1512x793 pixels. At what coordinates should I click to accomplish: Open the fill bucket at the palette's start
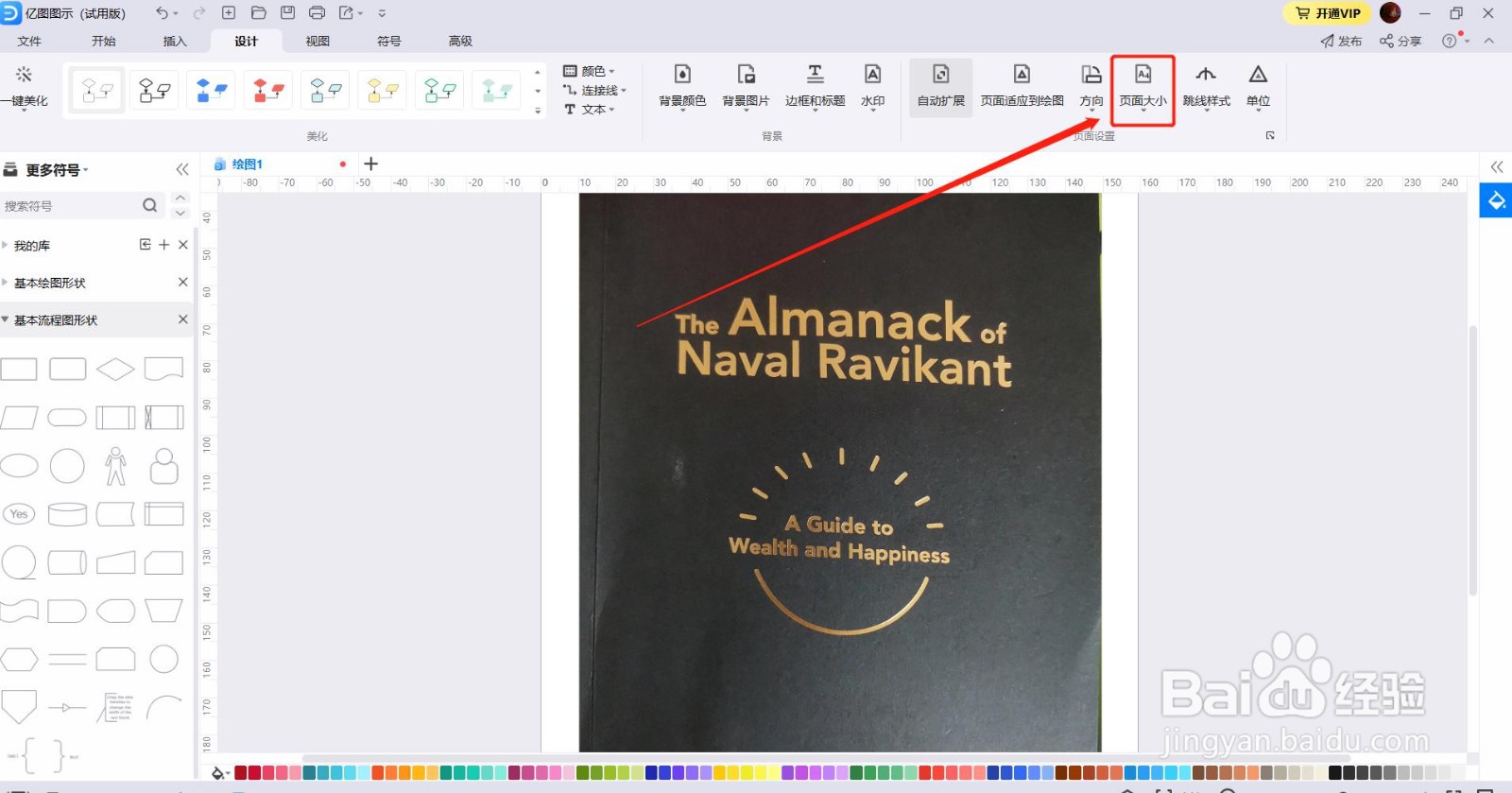click(x=219, y=773)
